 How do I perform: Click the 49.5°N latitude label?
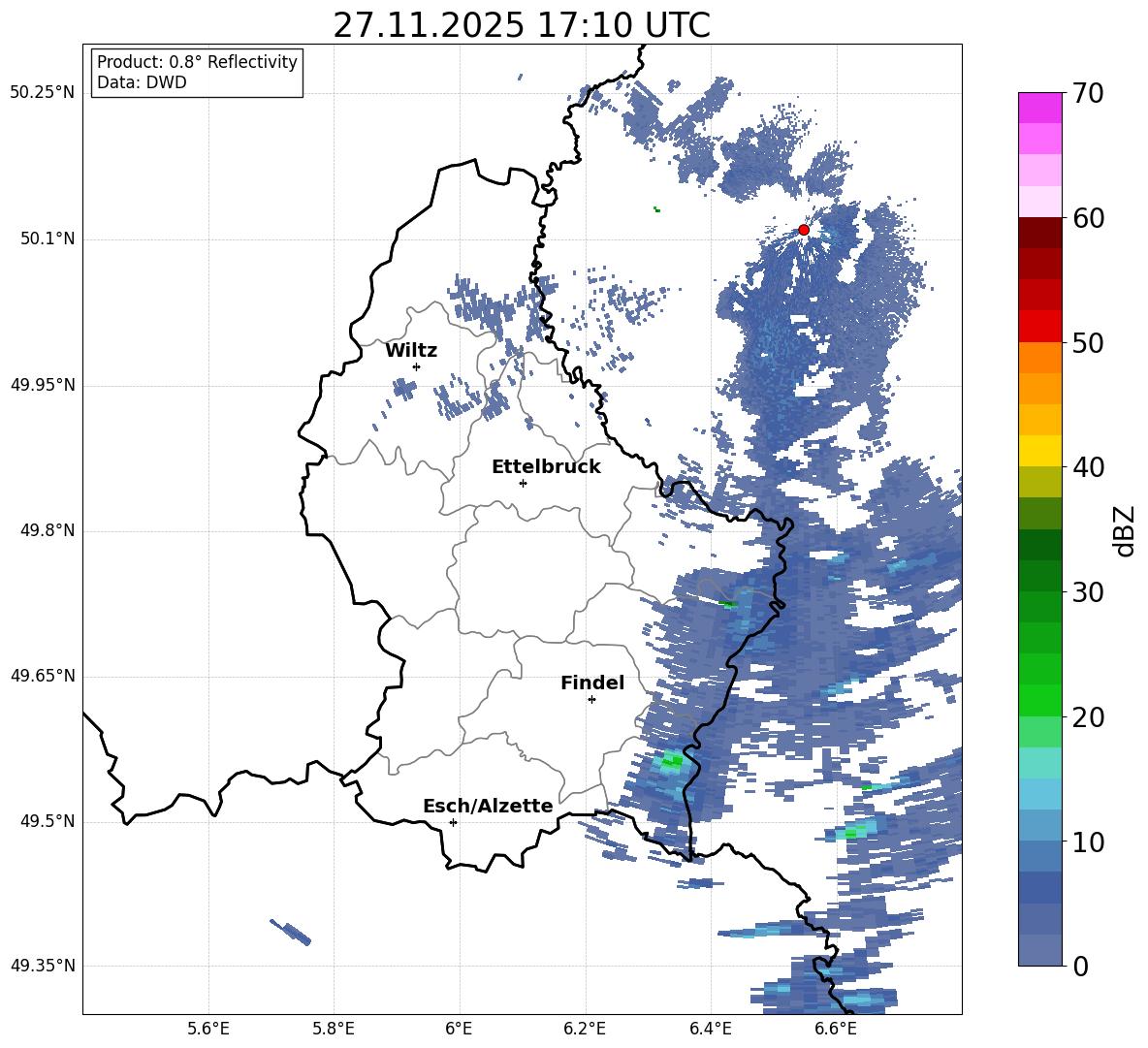(48, 821)
